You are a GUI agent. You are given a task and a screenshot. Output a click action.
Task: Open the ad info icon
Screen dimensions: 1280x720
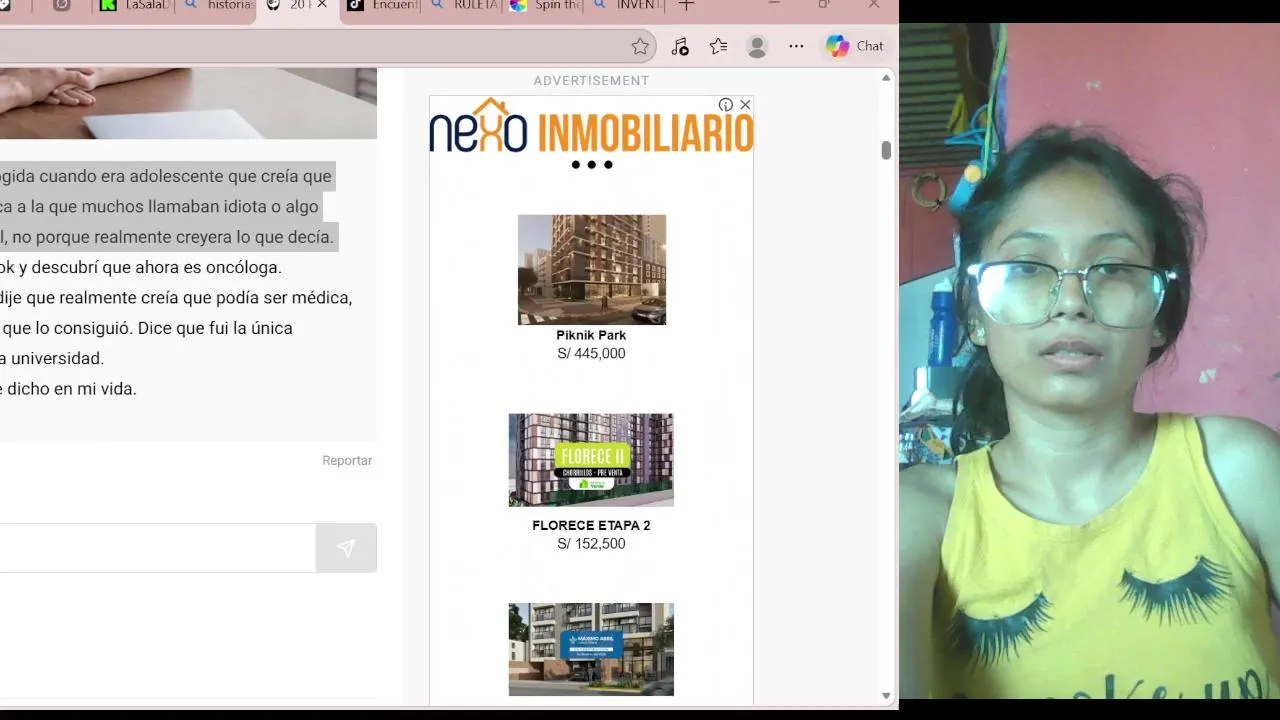pos(726,105)
